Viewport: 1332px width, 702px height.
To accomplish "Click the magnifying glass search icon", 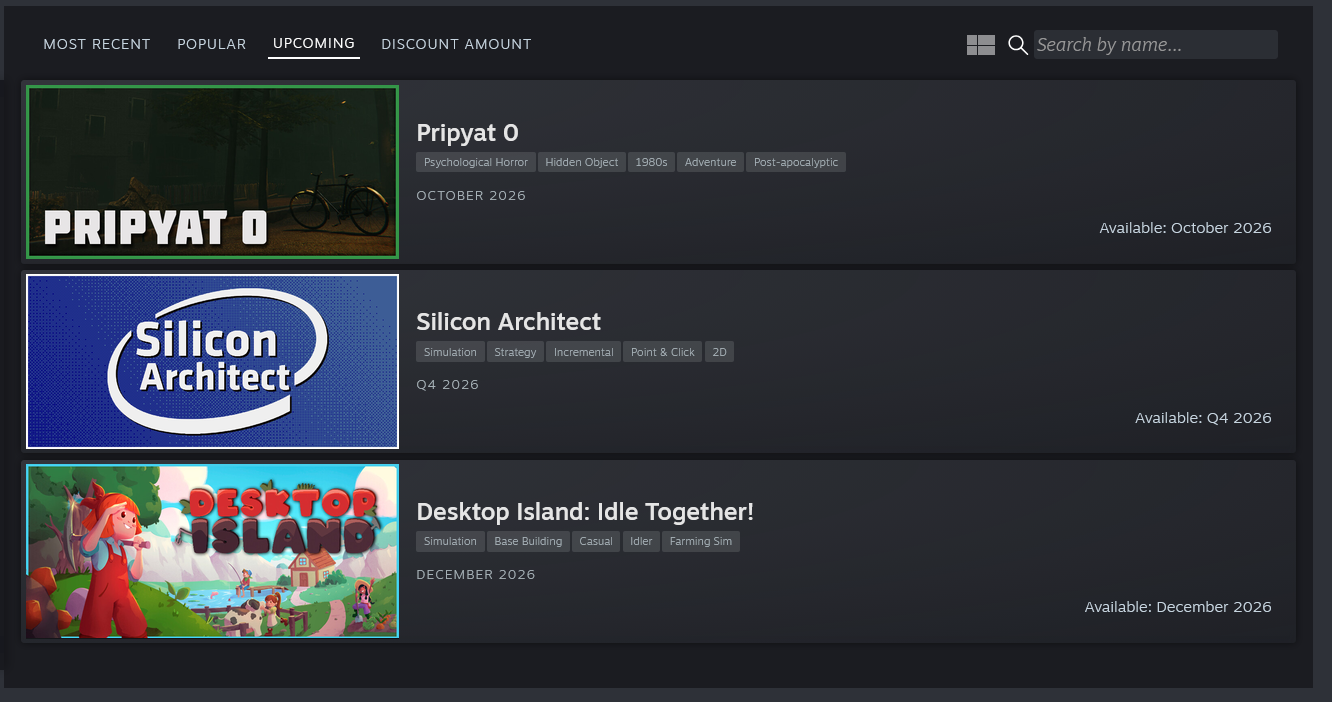I will pos(1018,45).
